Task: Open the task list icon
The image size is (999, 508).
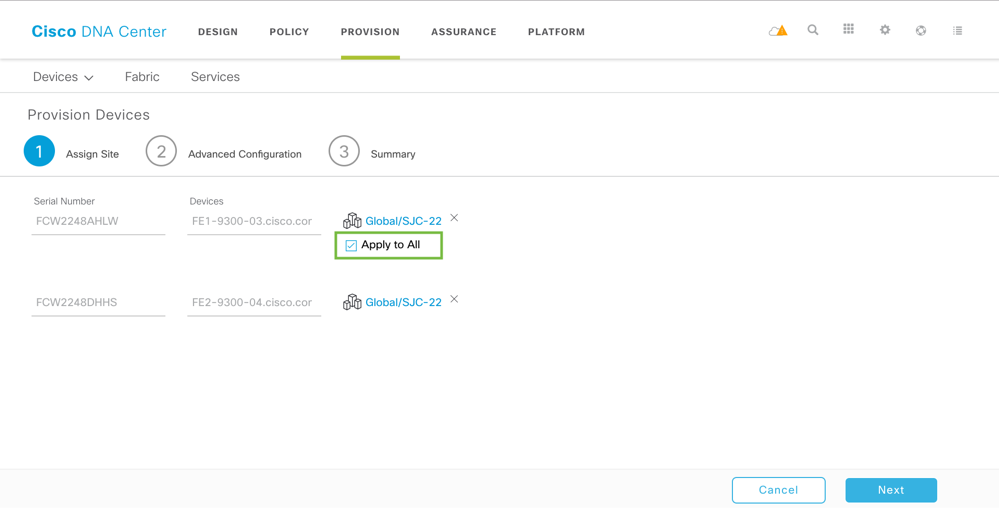Action: click(957, 30)
